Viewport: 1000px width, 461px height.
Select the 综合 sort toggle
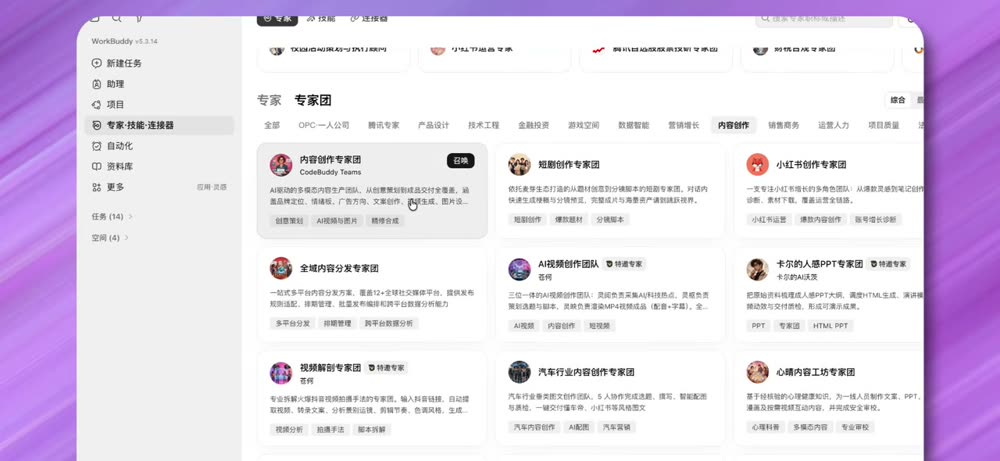[x=898, y=100]
